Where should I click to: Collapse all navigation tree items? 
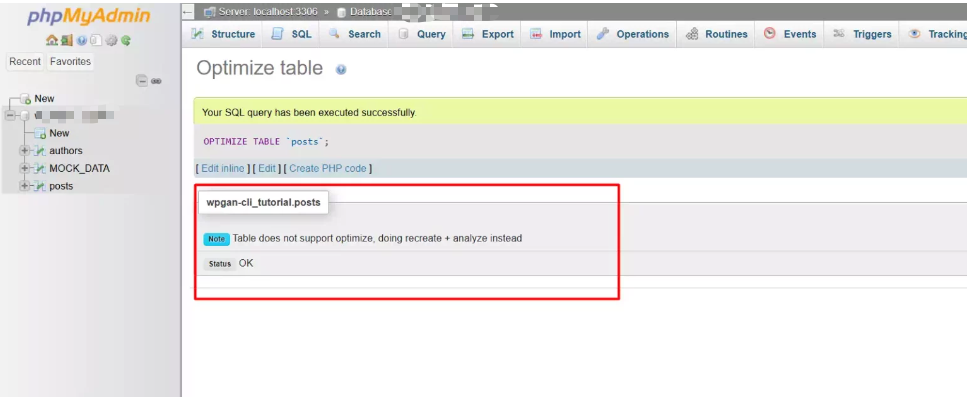142,81
